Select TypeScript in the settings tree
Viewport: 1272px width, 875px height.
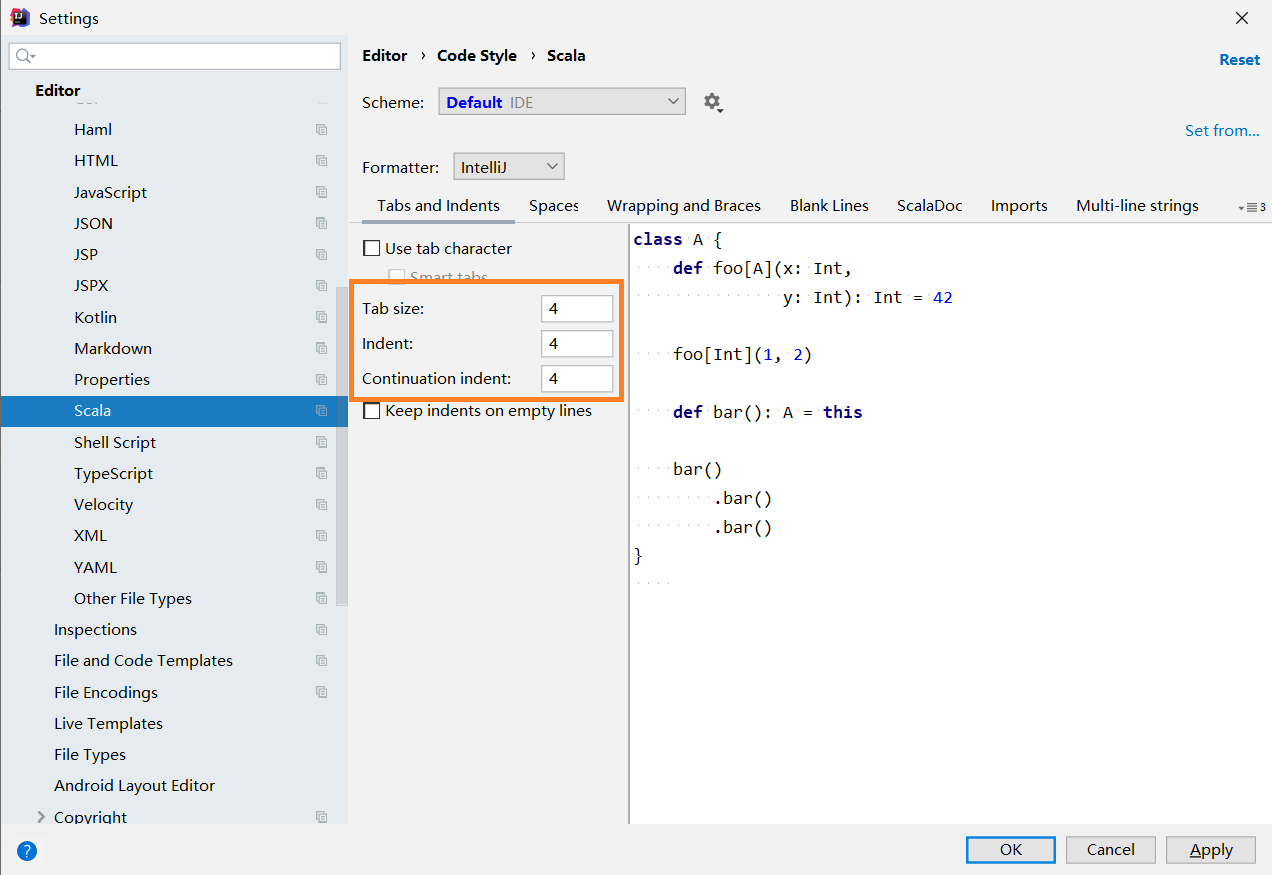pos(113,473)
